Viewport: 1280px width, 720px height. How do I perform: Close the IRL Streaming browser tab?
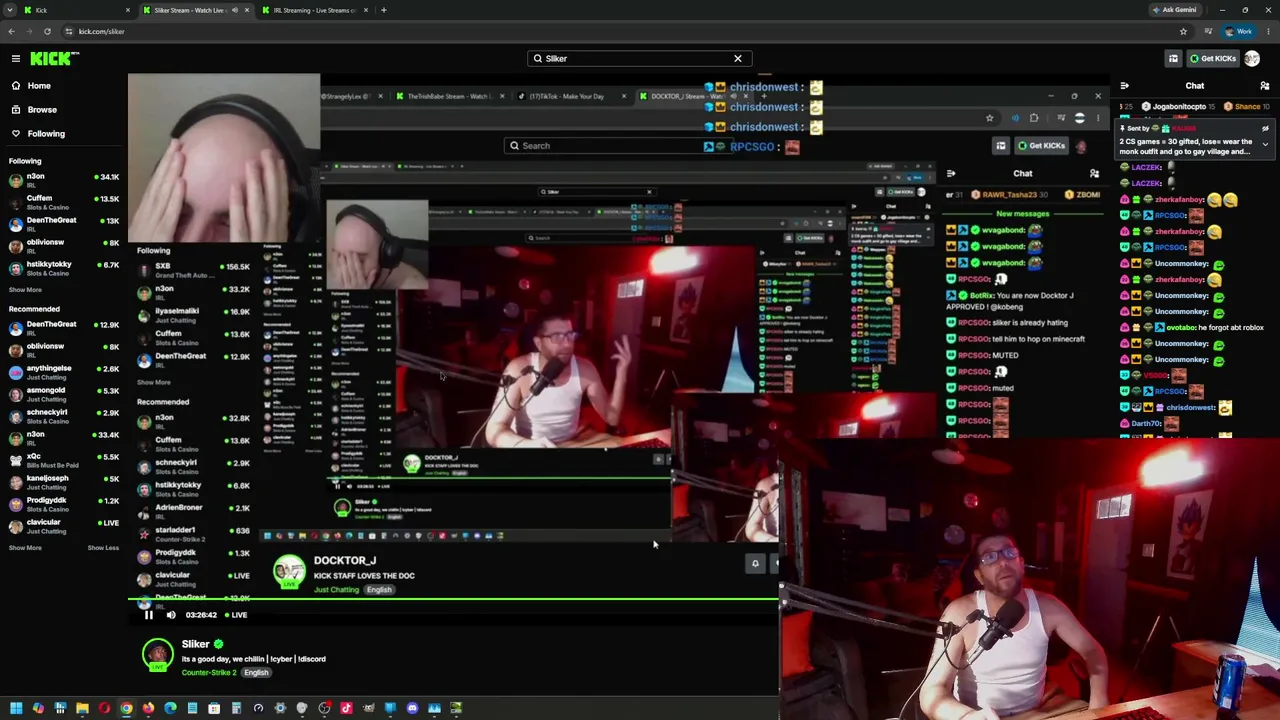coord(366,10)
